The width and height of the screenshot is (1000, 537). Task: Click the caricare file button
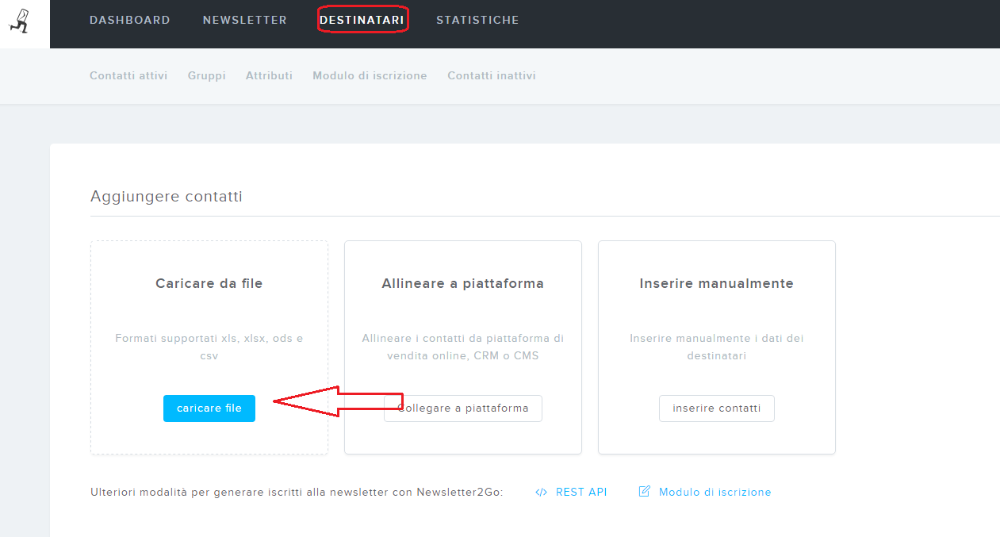pos(209,408)
